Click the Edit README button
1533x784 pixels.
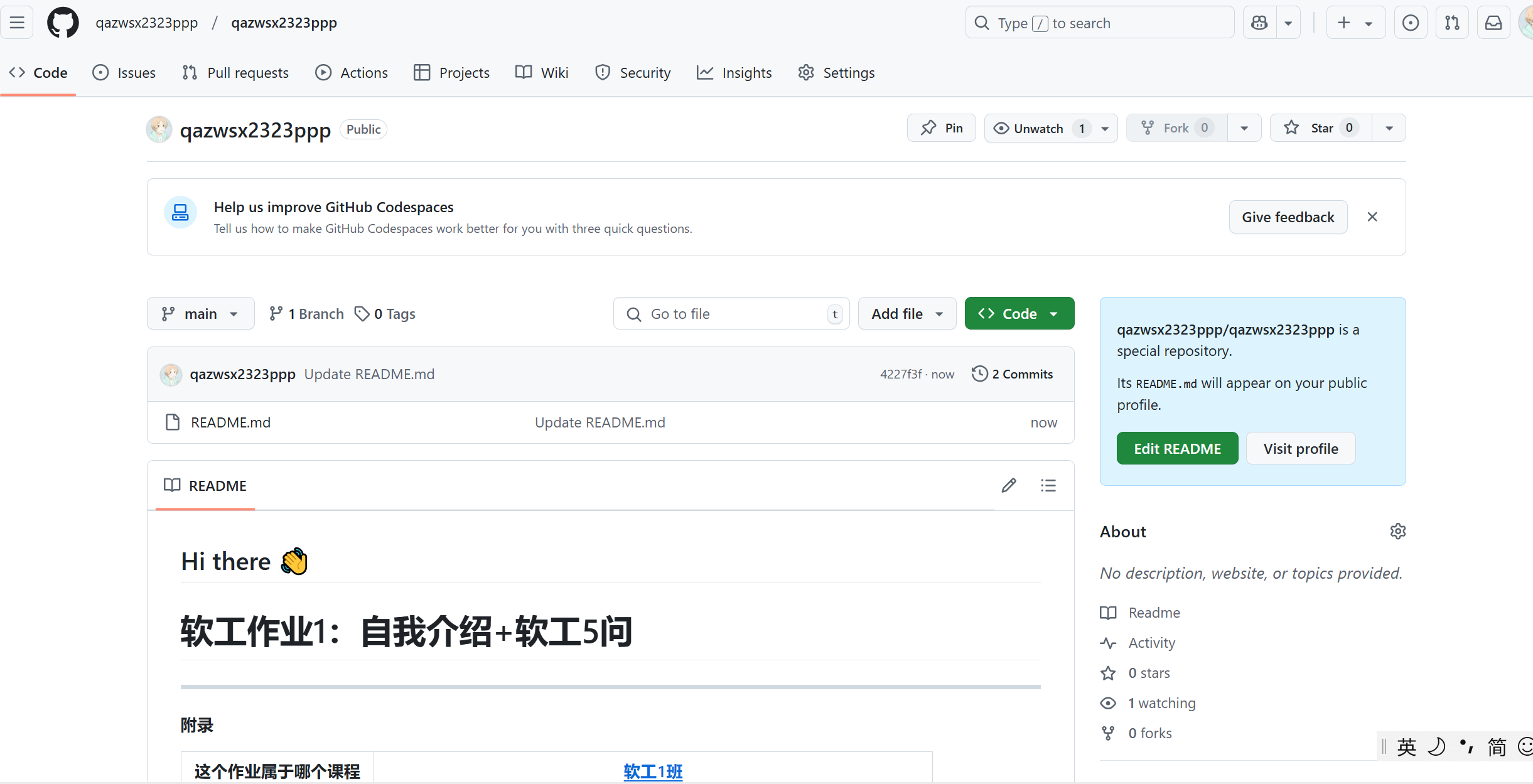point(1177,448)
